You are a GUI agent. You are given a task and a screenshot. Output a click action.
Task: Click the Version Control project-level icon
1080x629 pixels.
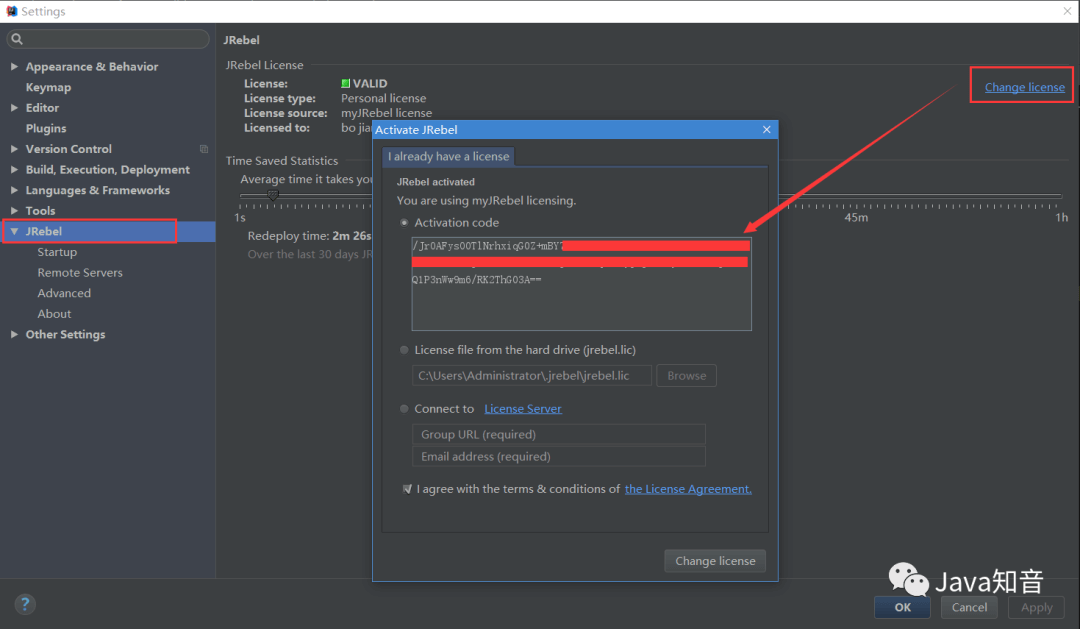[x=204, y=149]
